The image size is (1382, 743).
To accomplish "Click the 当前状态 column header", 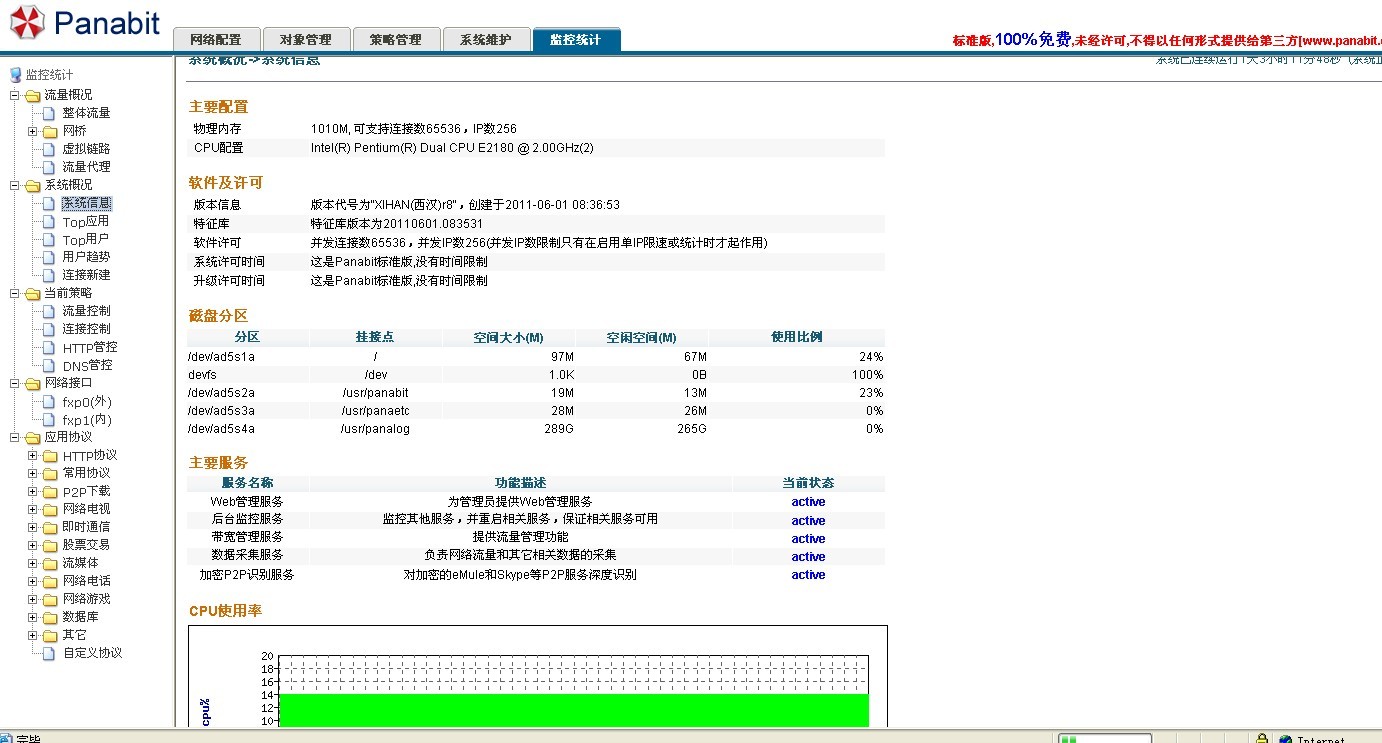I will (x=808, y=483).
